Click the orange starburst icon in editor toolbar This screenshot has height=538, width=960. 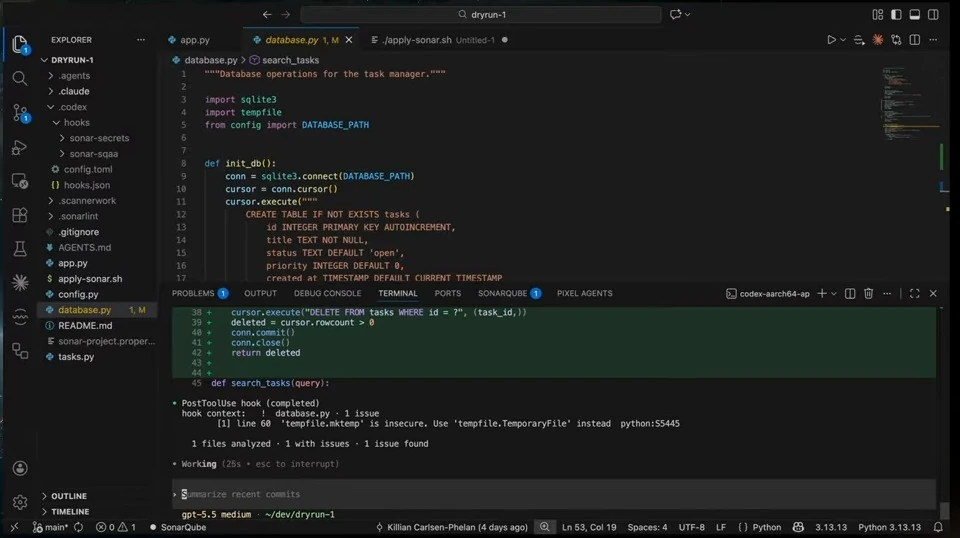(877, 40)
